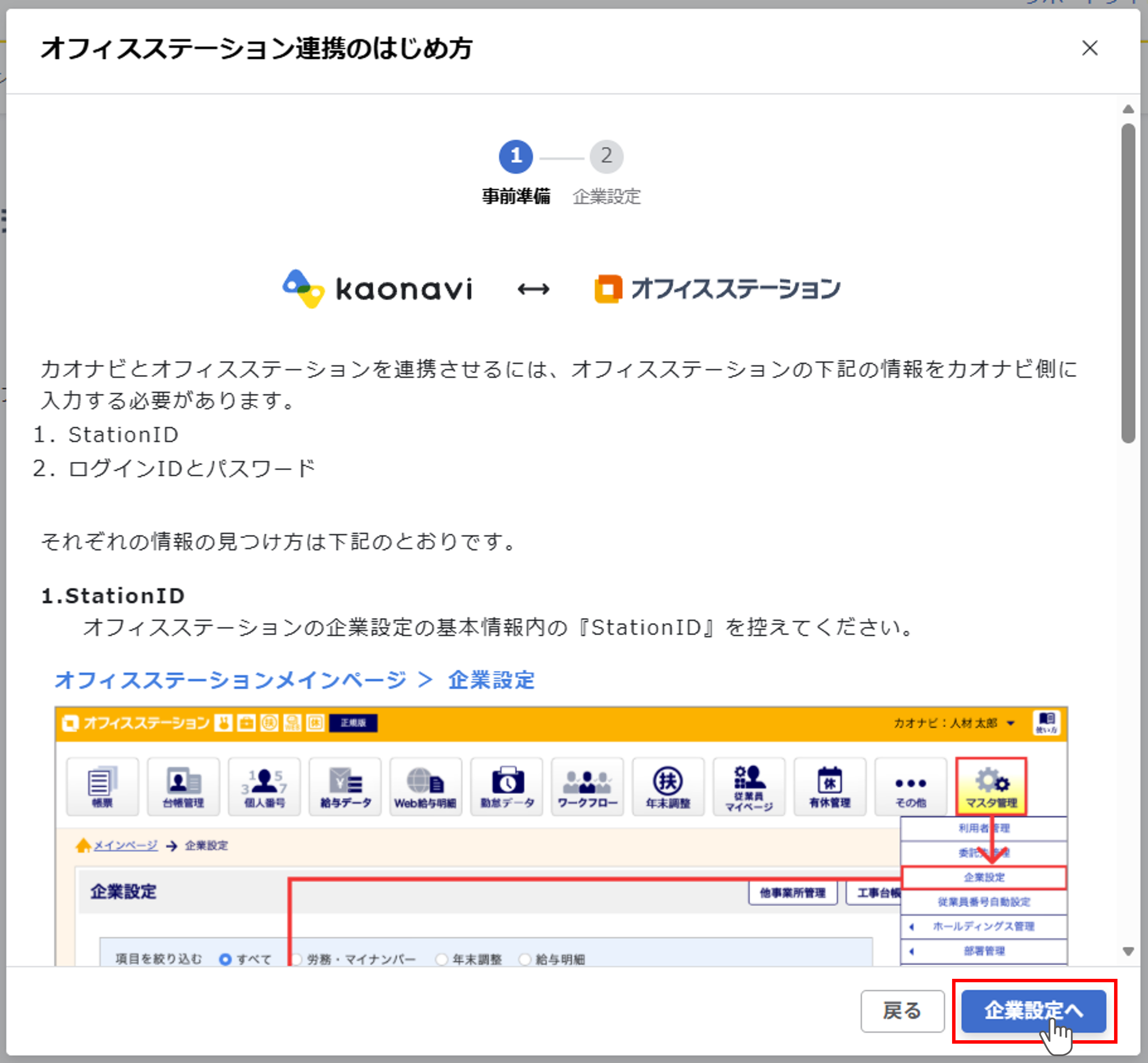
Task: Click 企業設定 in the マスタ管理 dropdown menu
Action: pos(984,877)
